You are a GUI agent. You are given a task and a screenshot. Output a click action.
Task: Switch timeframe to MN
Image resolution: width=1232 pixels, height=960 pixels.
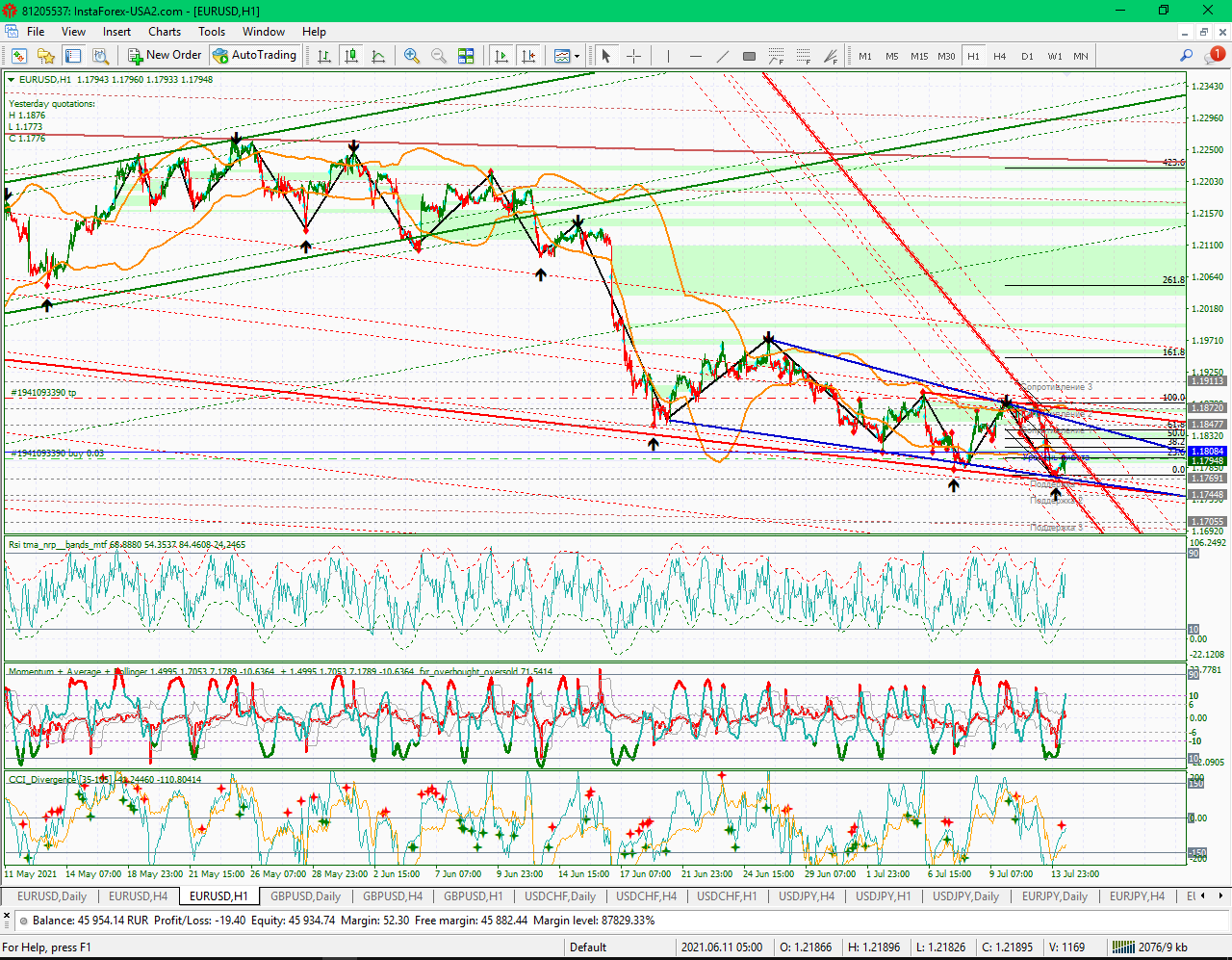(1081, 56)
